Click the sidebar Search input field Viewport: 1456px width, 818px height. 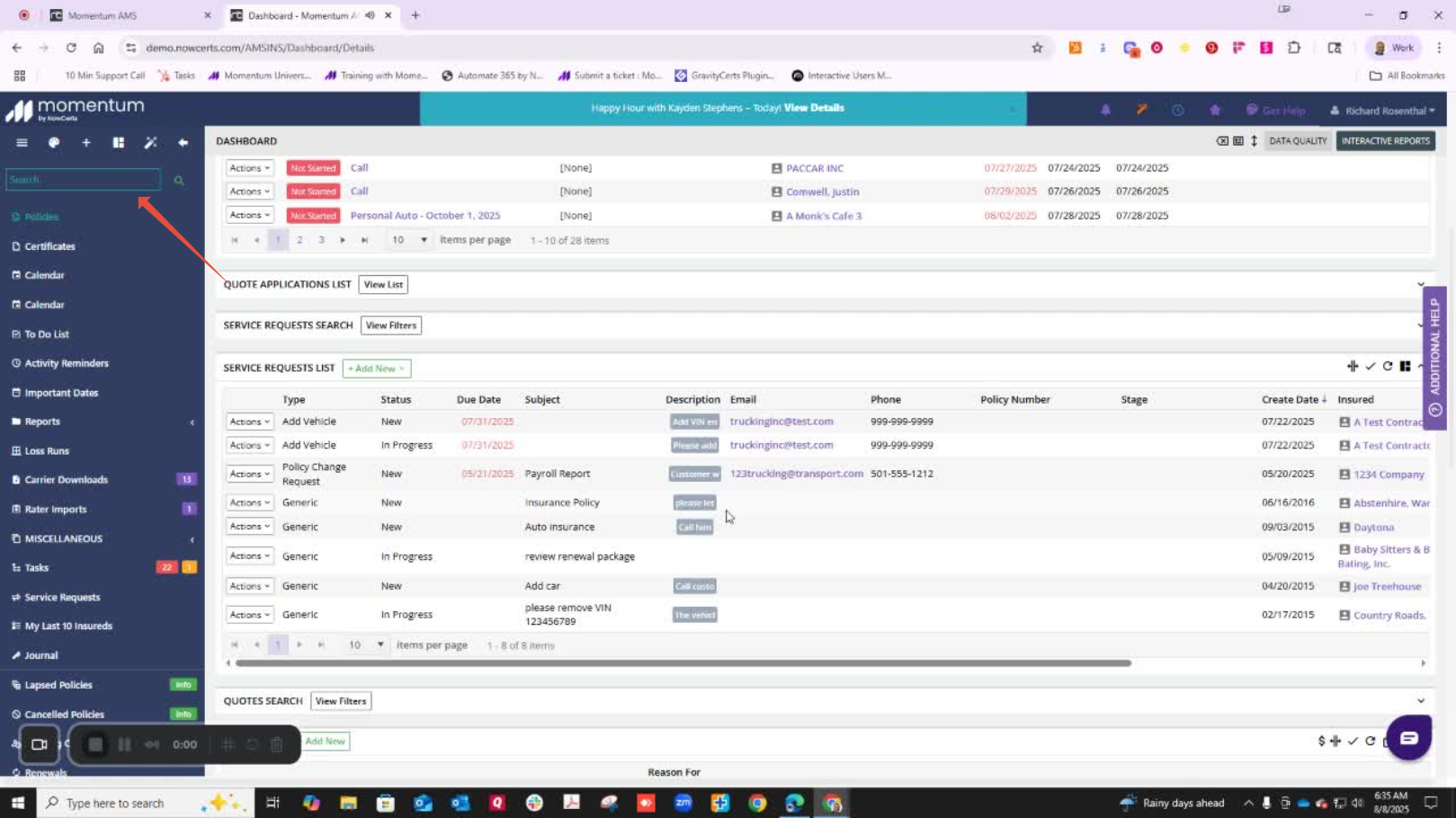point(83,180)
